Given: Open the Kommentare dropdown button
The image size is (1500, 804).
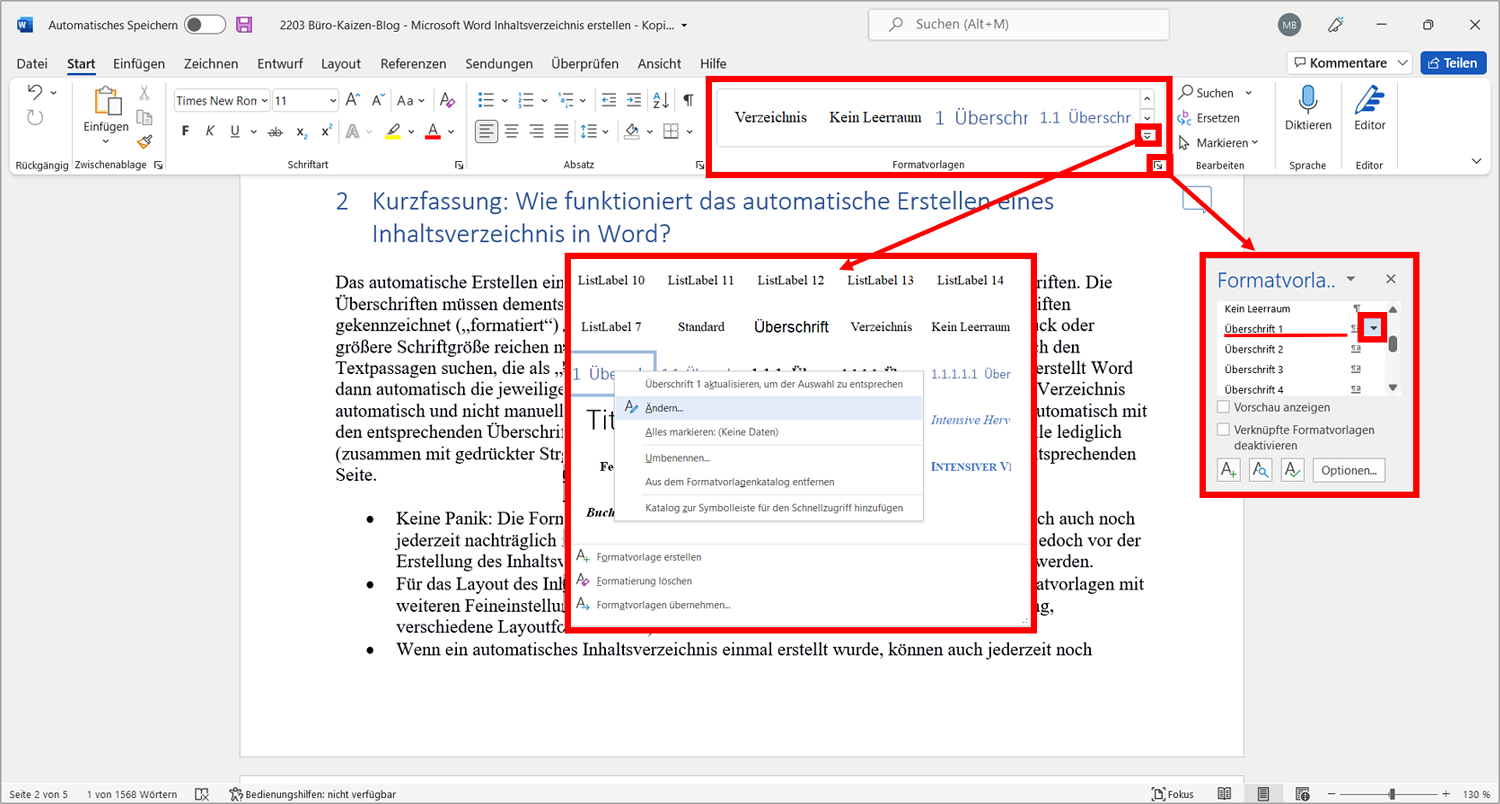Looking at the screenshot, I should pyautogui.click(x=1349, y=62).
